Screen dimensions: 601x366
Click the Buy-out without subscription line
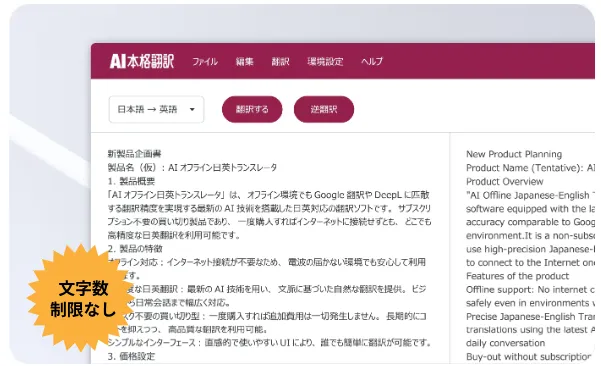(529, 357)
